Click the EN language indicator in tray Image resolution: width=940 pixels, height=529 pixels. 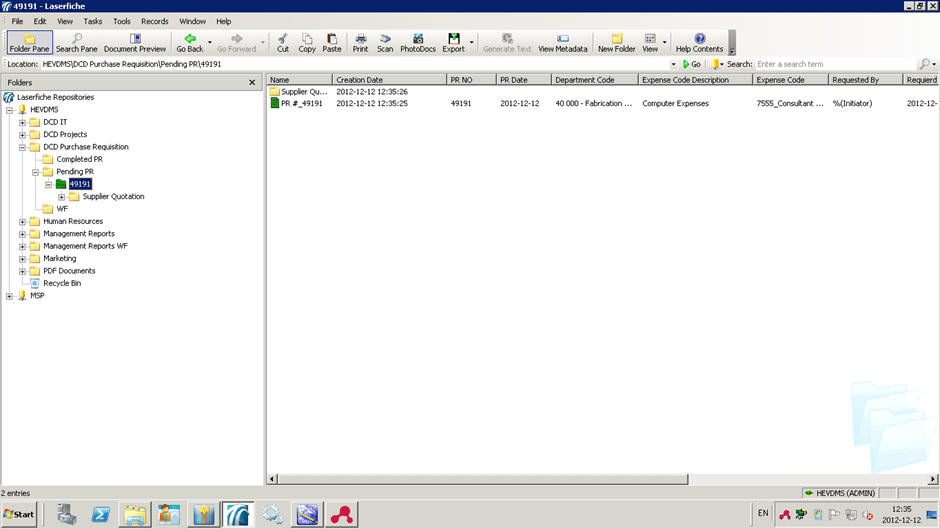pos(763,513)
